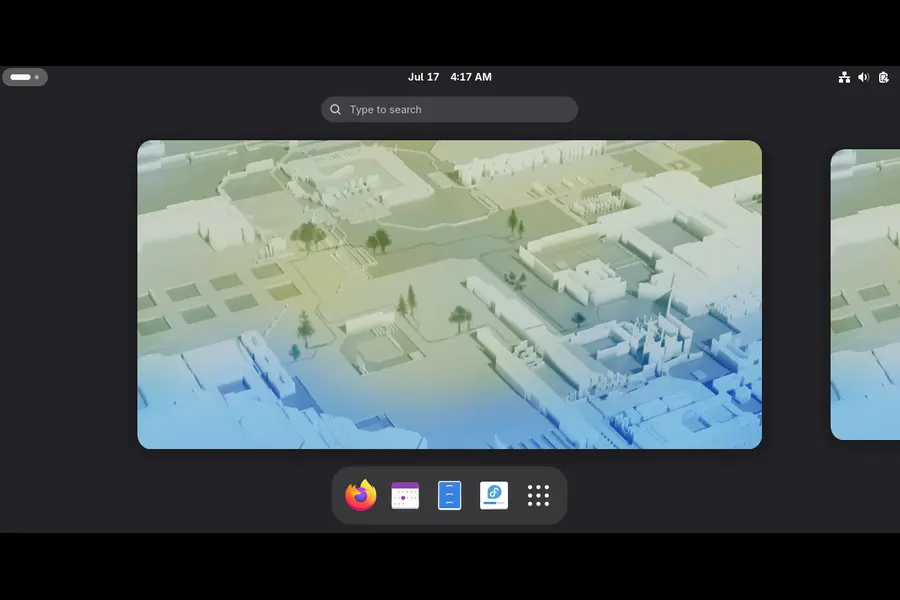Click the square grass plots in the wallpaper
Viewport: 900px width, 600px height.
click(x=218, y=298)
